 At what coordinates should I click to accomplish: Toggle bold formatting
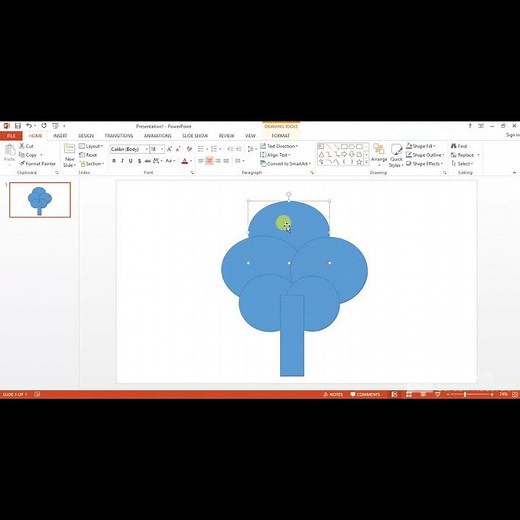114,161
